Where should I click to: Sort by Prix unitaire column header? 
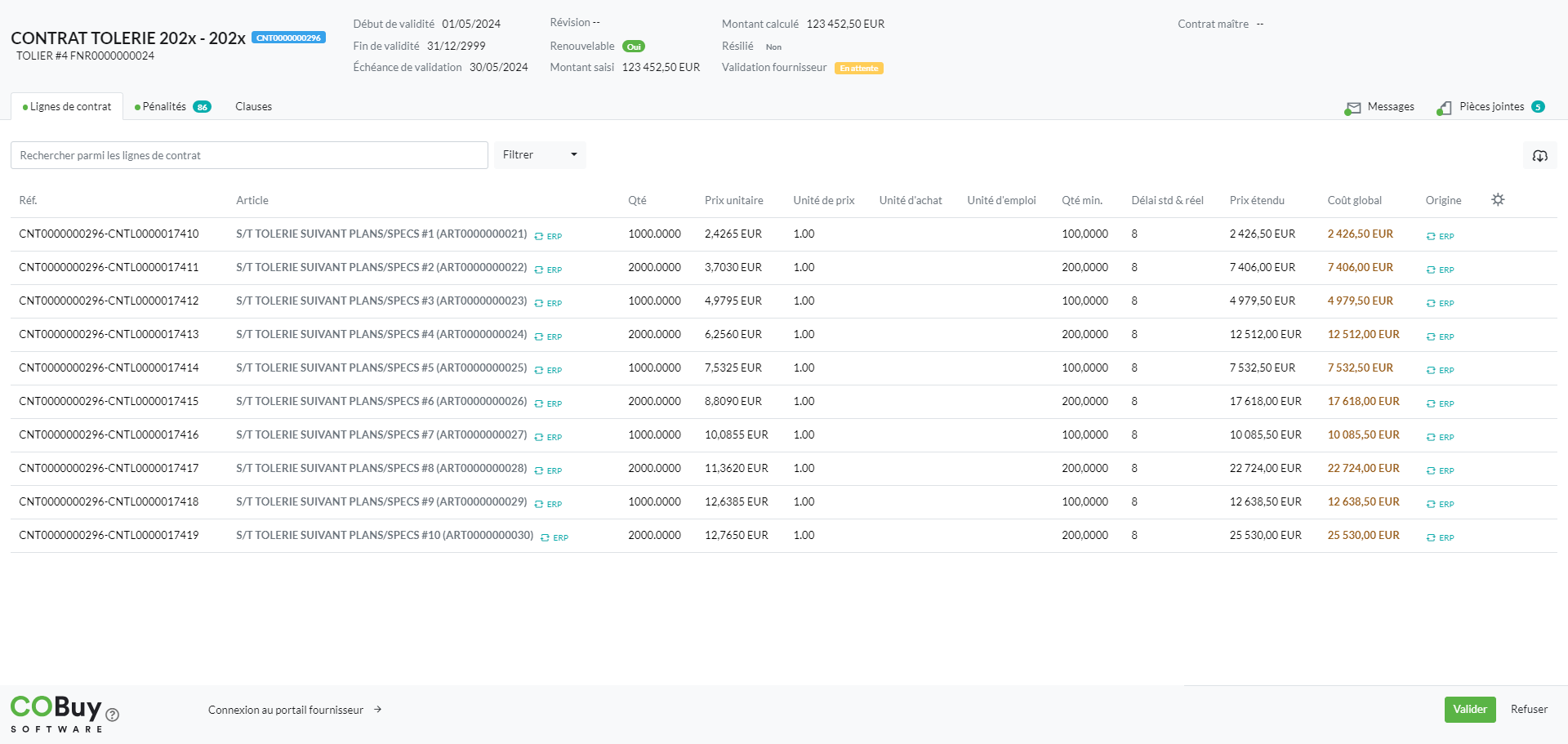click(x=733, y=200)
